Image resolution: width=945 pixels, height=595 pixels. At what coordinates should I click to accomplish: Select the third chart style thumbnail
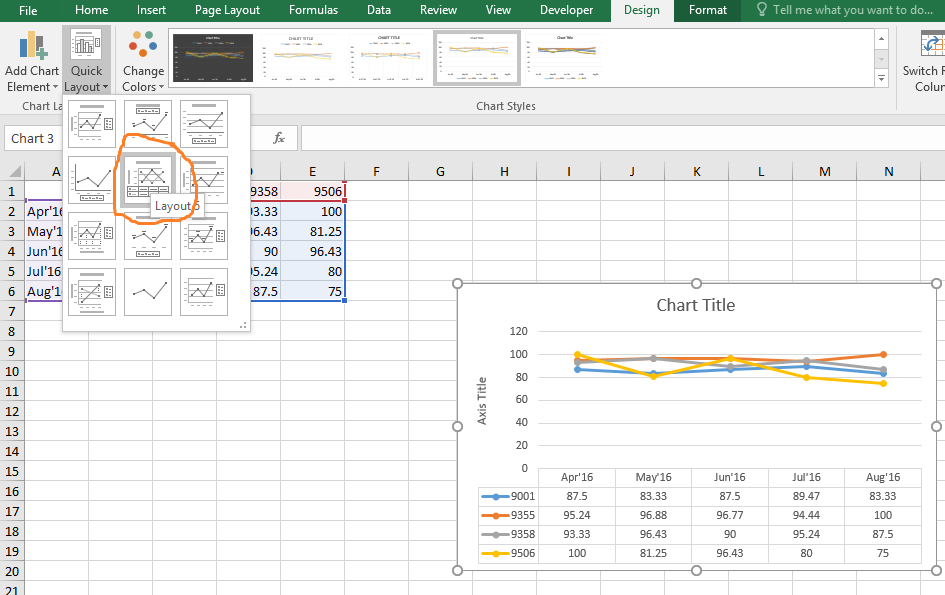pos(389,58)
